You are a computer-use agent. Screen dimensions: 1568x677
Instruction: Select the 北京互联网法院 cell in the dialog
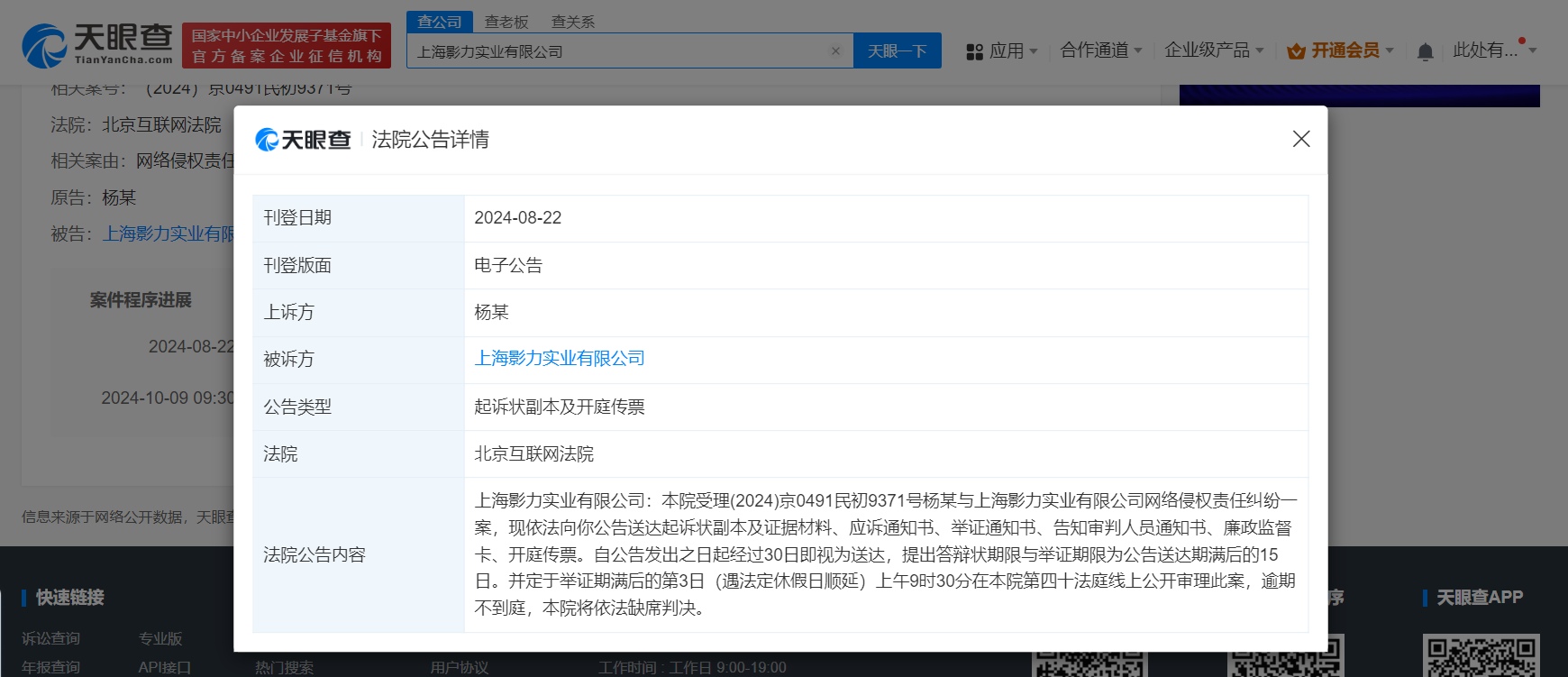click(x=886, y=453)
